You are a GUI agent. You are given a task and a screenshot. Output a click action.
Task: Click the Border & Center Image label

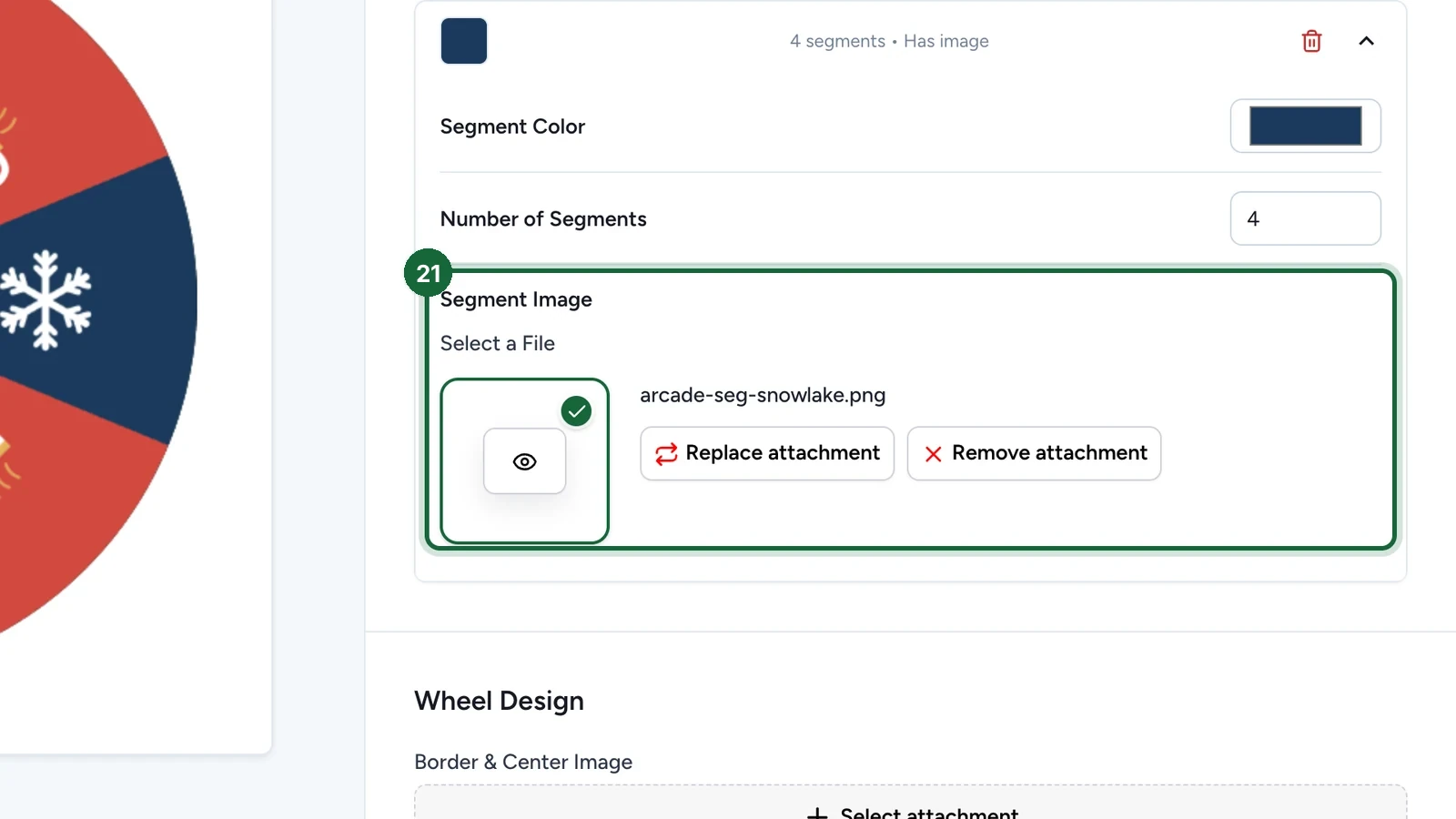523,762
